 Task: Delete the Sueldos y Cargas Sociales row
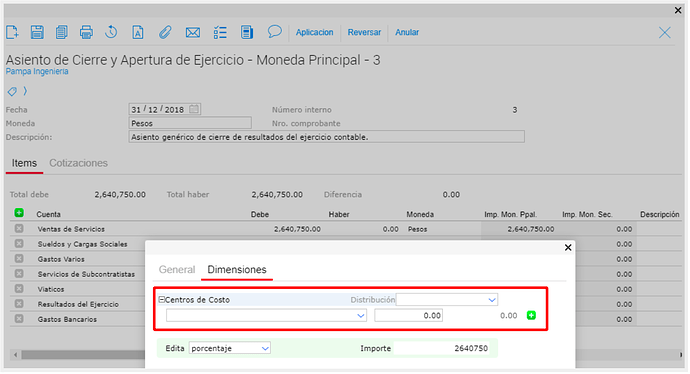(x=19, y=244)
